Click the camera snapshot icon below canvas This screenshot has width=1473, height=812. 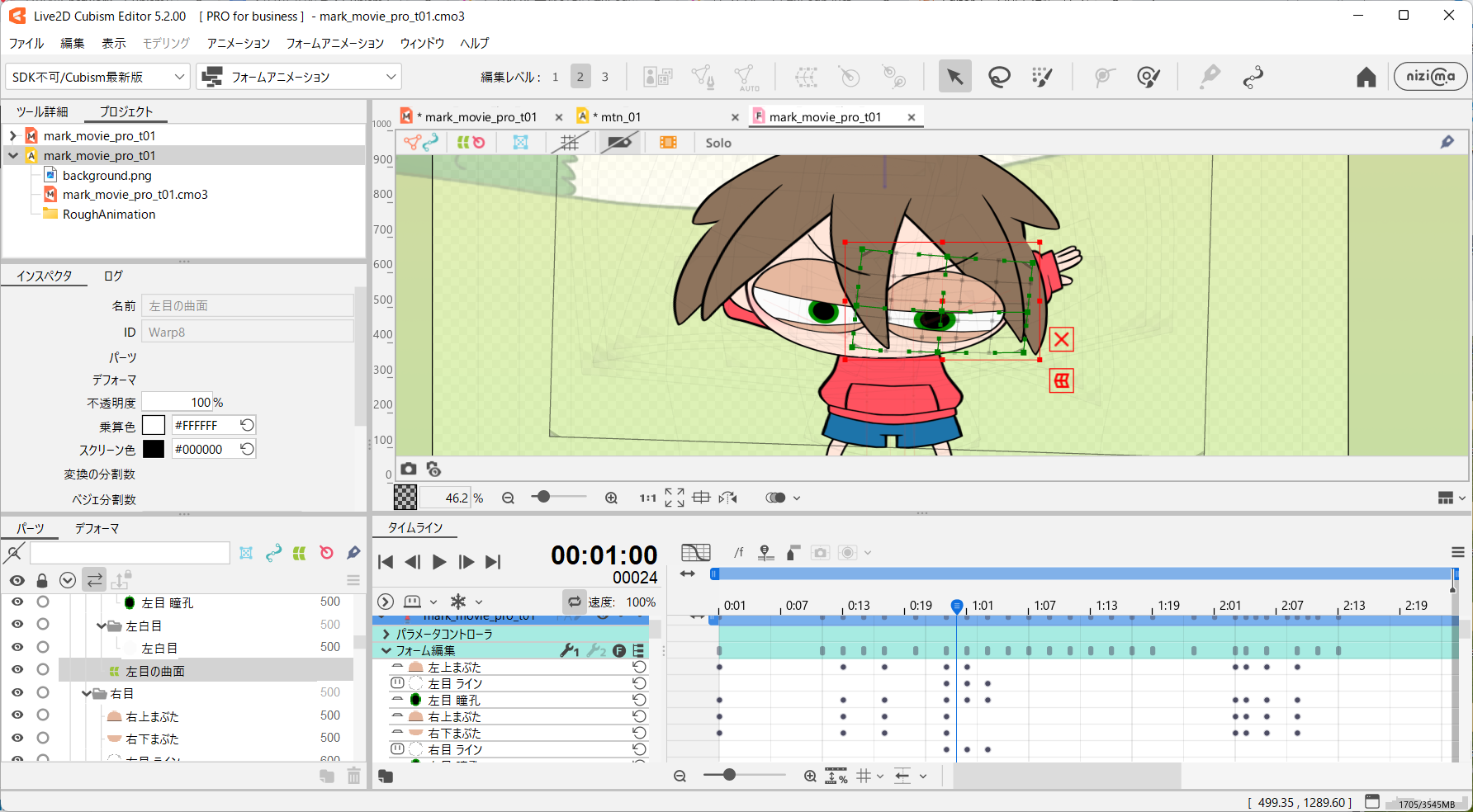pyautogui.click(x=409, y=469)
